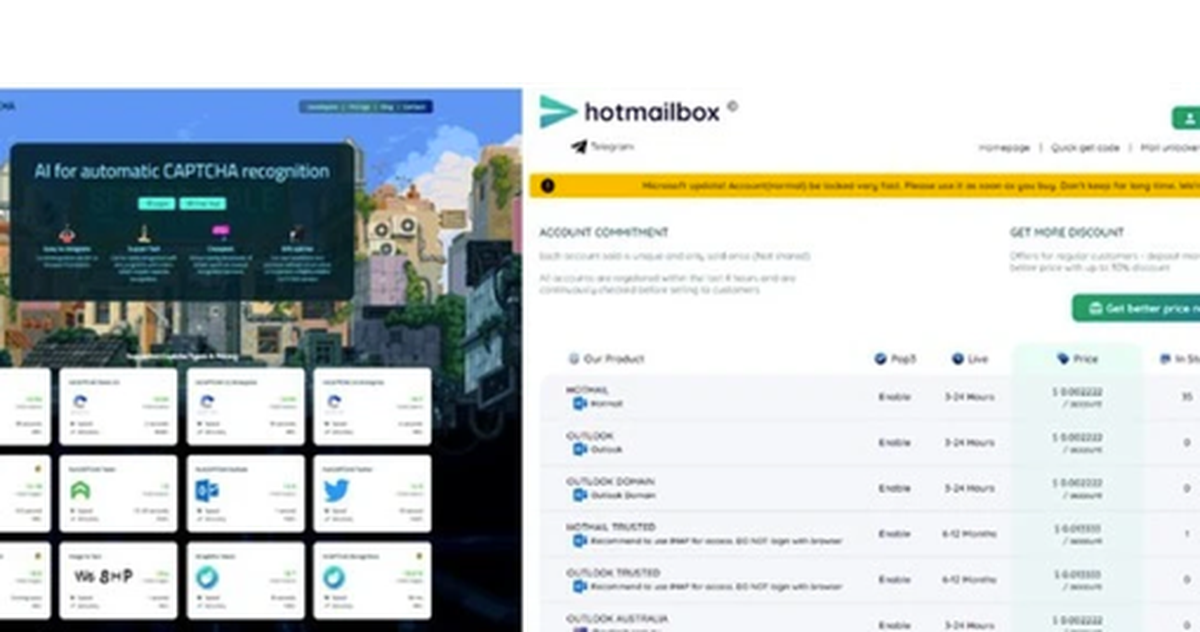The width and height of the screenshot is (1200, 632).
Task: Click the Get better price button
Action: coord(1137,308)
